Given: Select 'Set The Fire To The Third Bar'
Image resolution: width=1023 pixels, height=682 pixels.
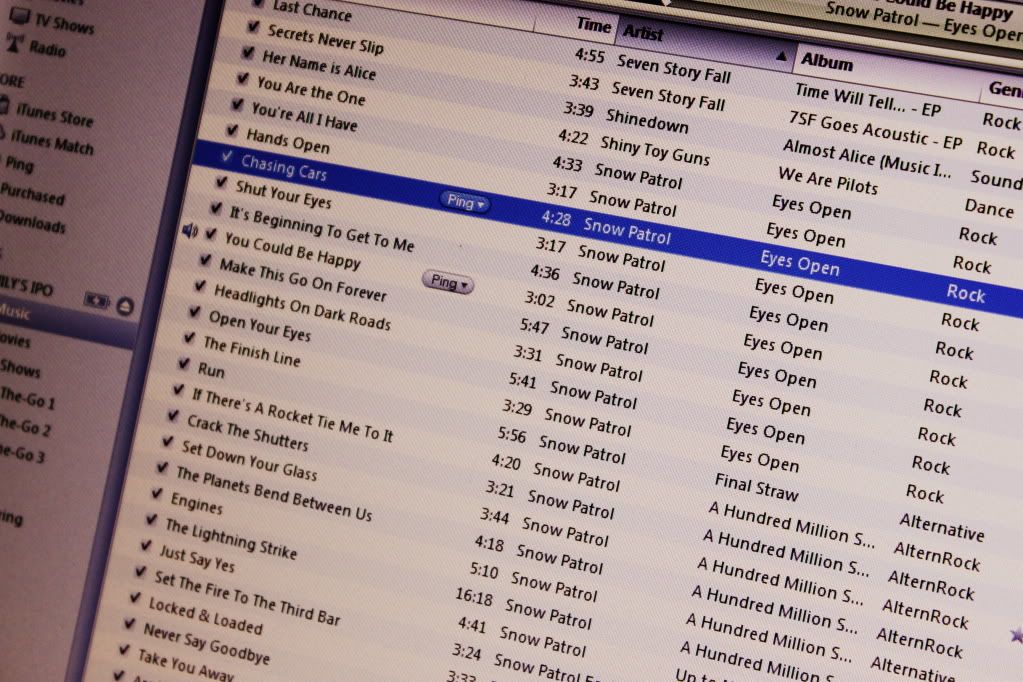Looking at the screenshot, I should 247,597.
